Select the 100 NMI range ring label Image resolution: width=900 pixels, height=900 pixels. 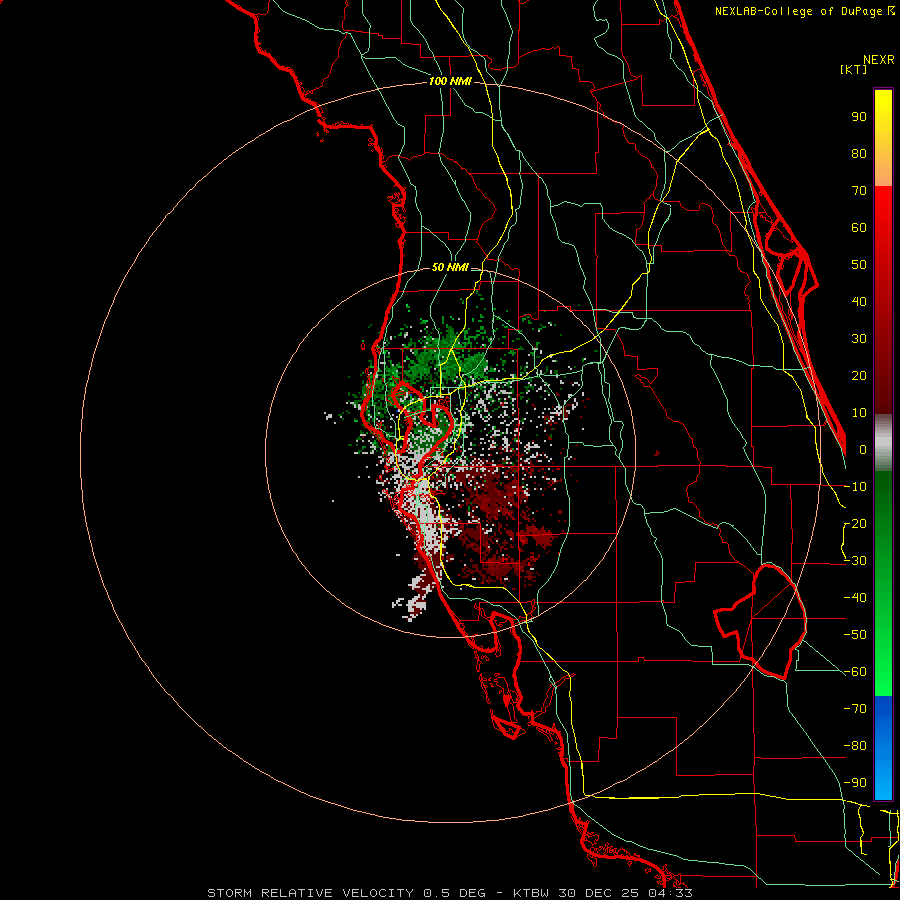click(x=450, y=81)
